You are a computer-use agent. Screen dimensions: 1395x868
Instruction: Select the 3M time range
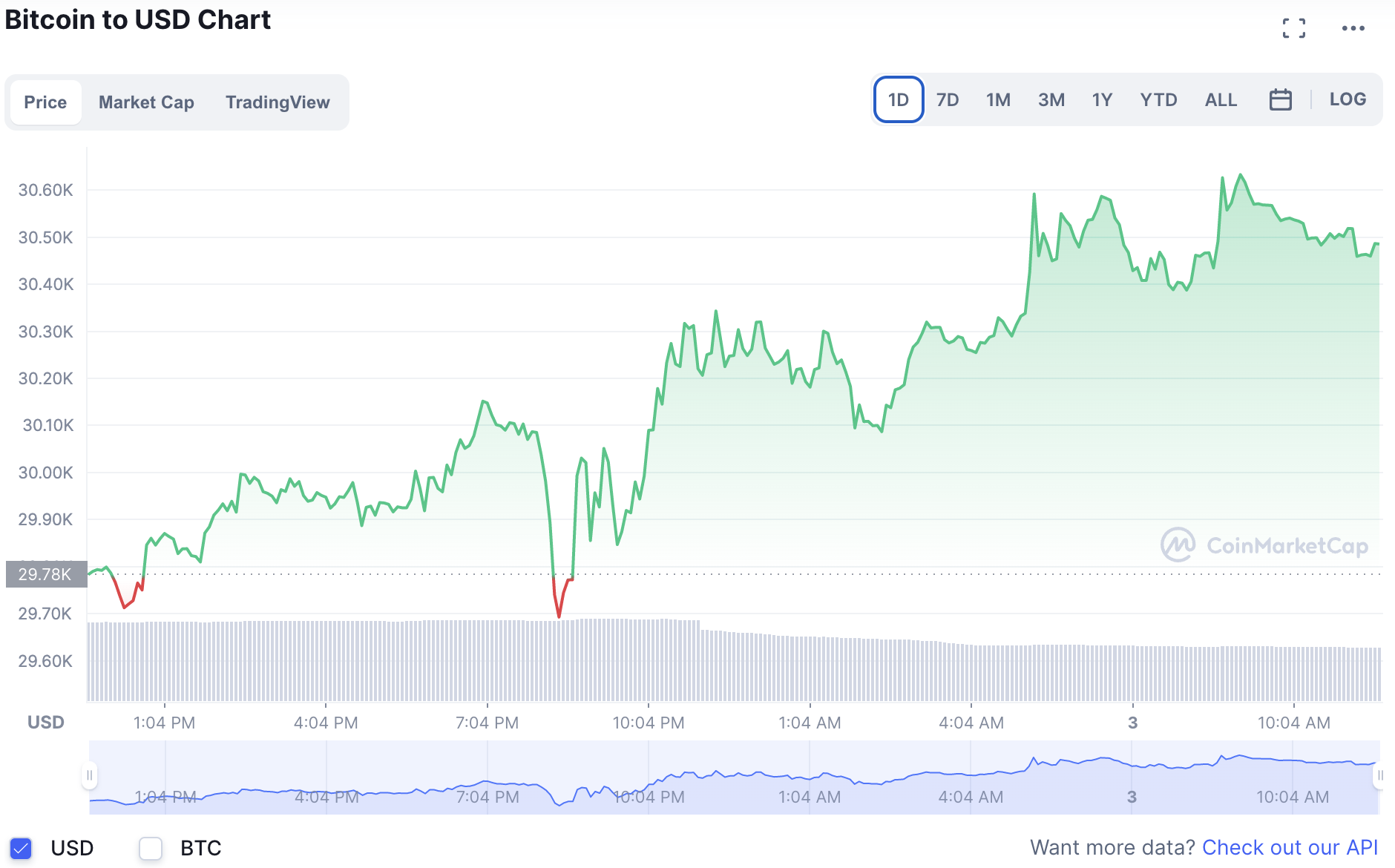point(1051,99)
